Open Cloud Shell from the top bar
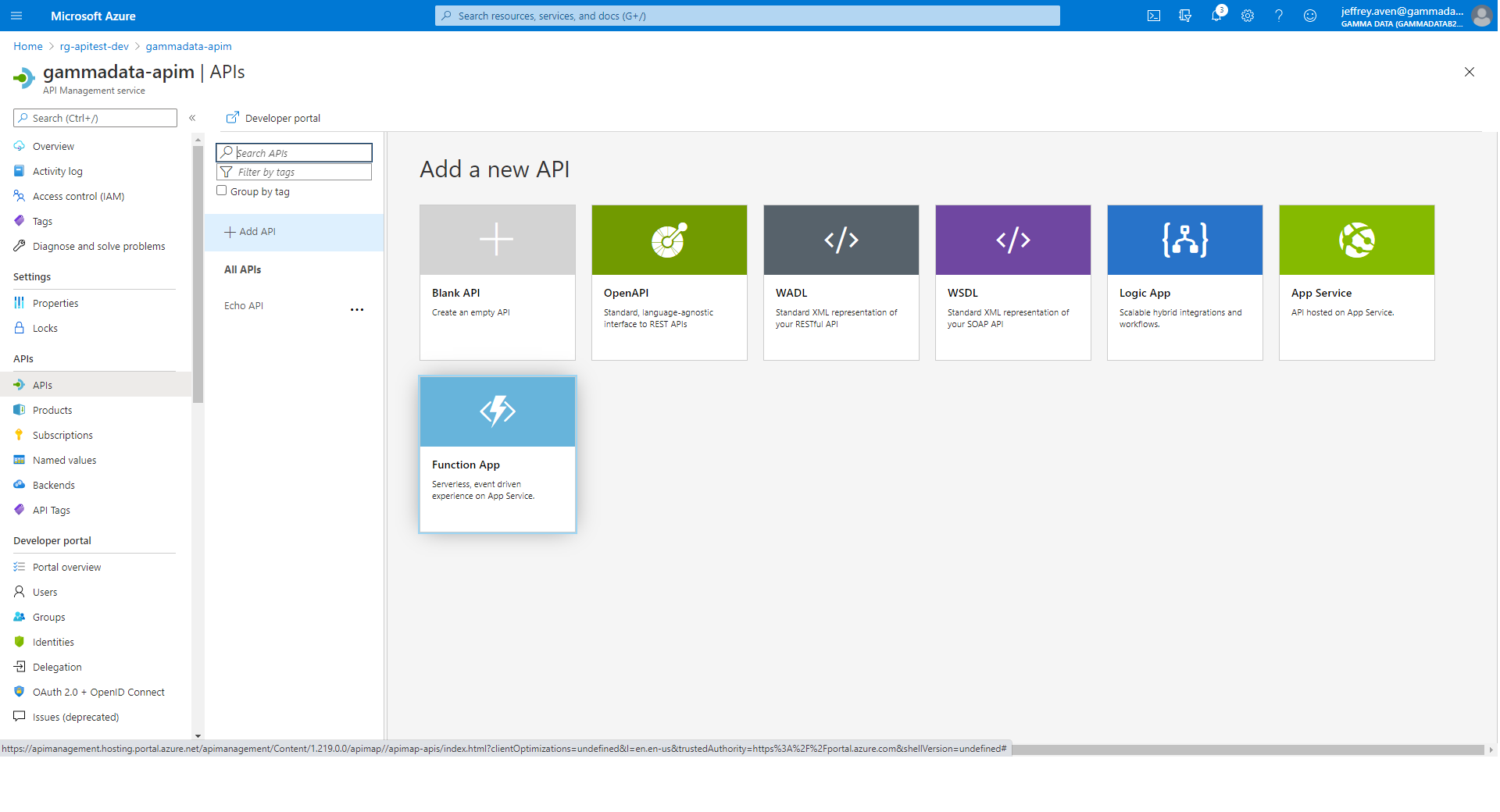The image size is (1500, 812). pyautogui.click(x=1153, y=16)
